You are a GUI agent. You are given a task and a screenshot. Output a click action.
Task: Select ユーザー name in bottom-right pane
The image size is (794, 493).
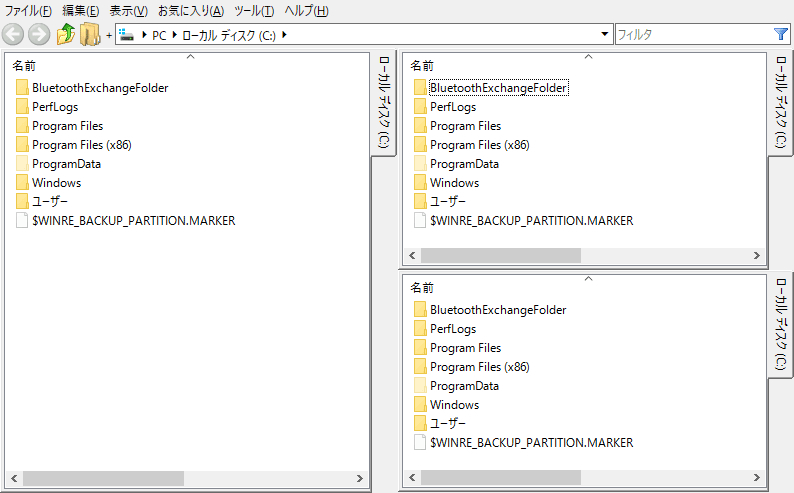[448, 424]
